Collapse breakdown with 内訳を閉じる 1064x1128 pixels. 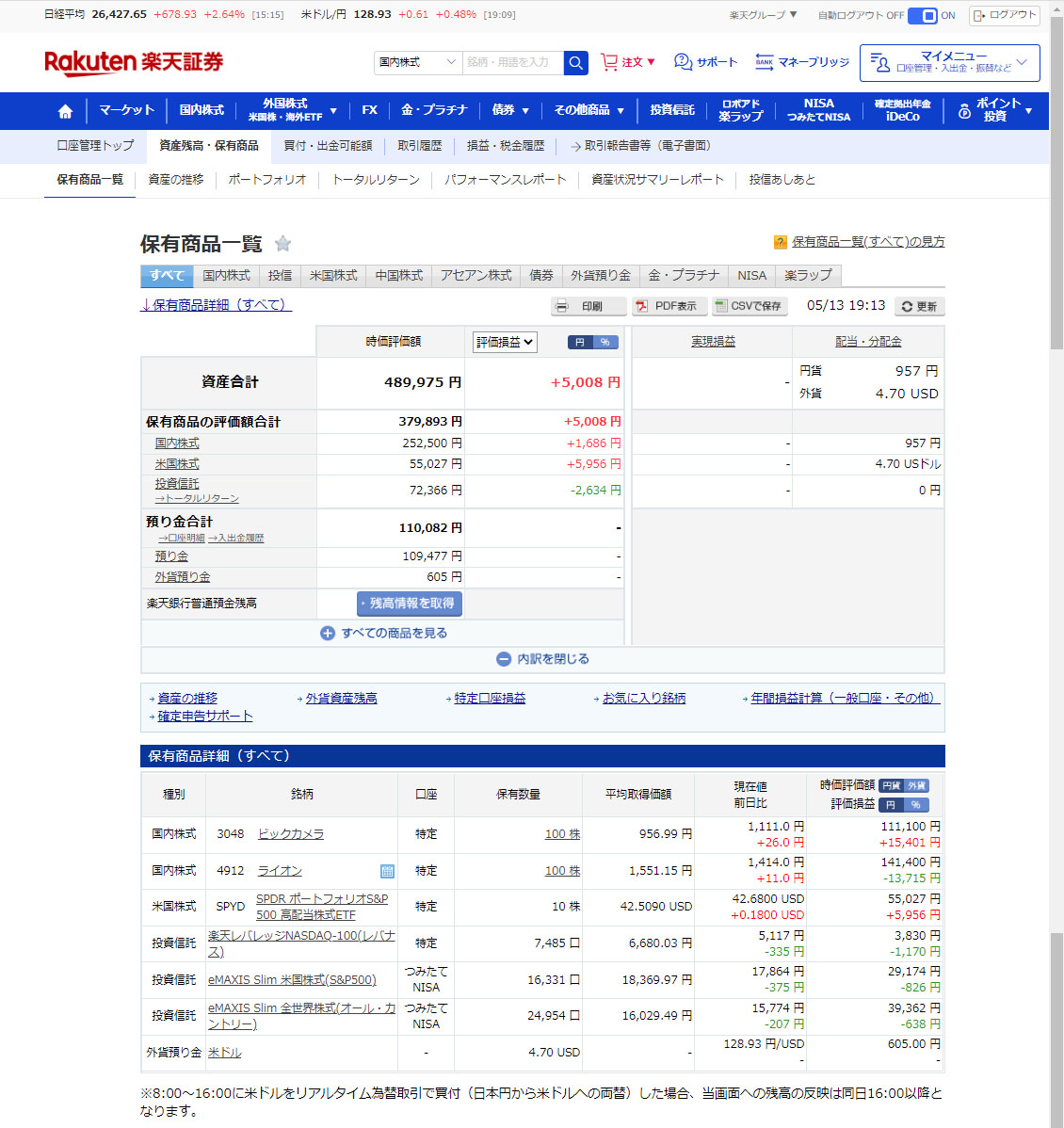tap(542, 659)
